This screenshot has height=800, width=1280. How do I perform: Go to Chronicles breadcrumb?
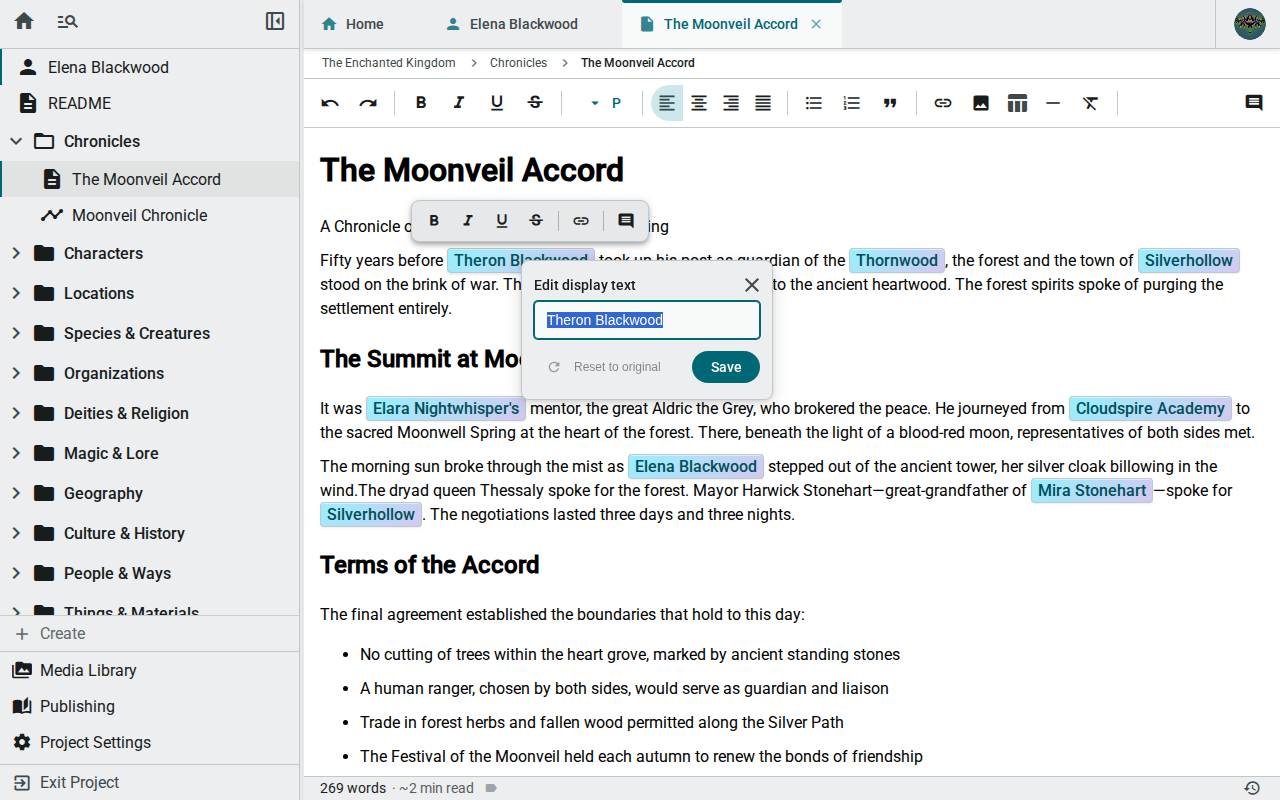pos(518,63)
